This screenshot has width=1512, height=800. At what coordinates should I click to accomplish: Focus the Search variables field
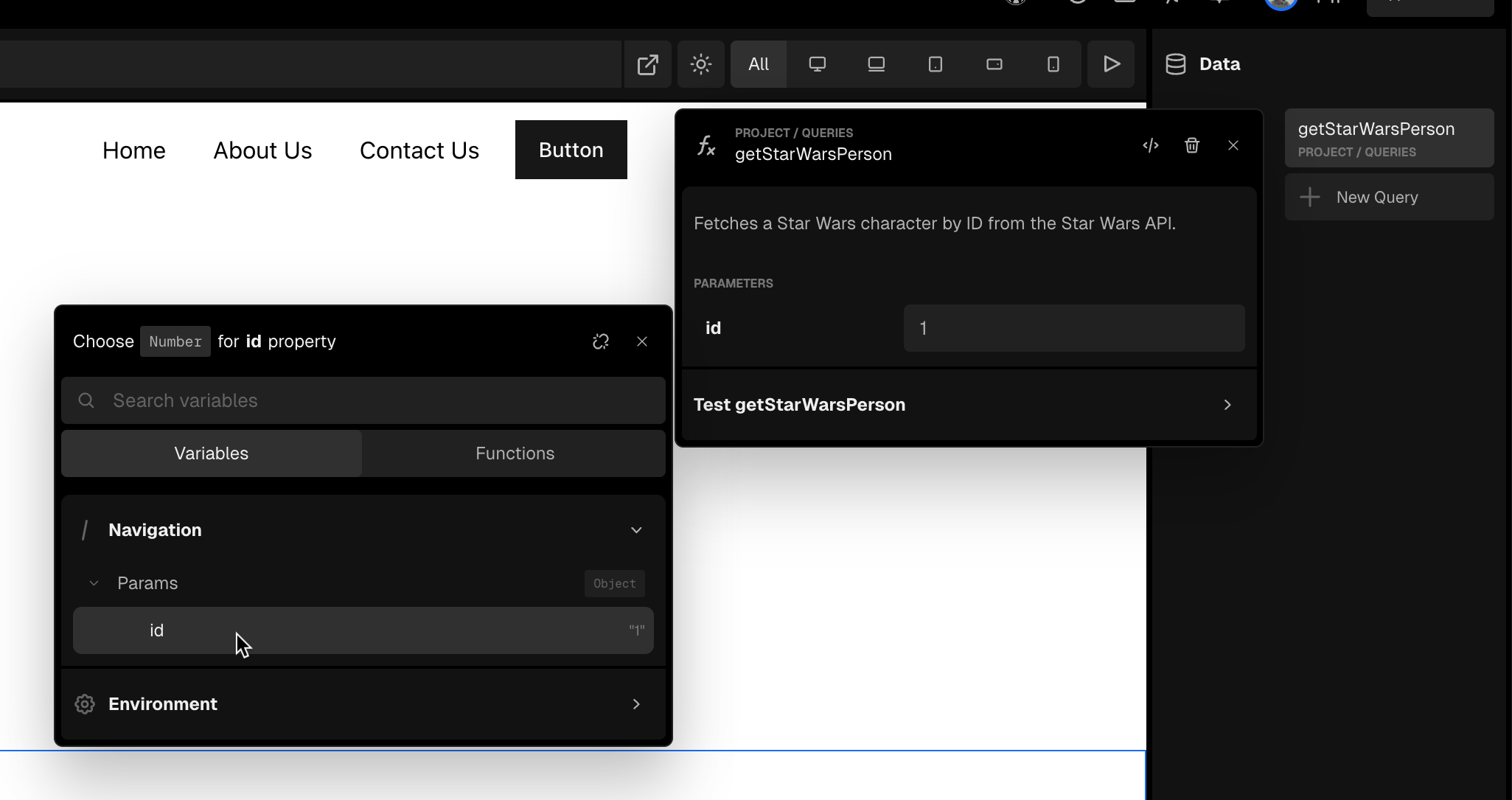point(363,400)
